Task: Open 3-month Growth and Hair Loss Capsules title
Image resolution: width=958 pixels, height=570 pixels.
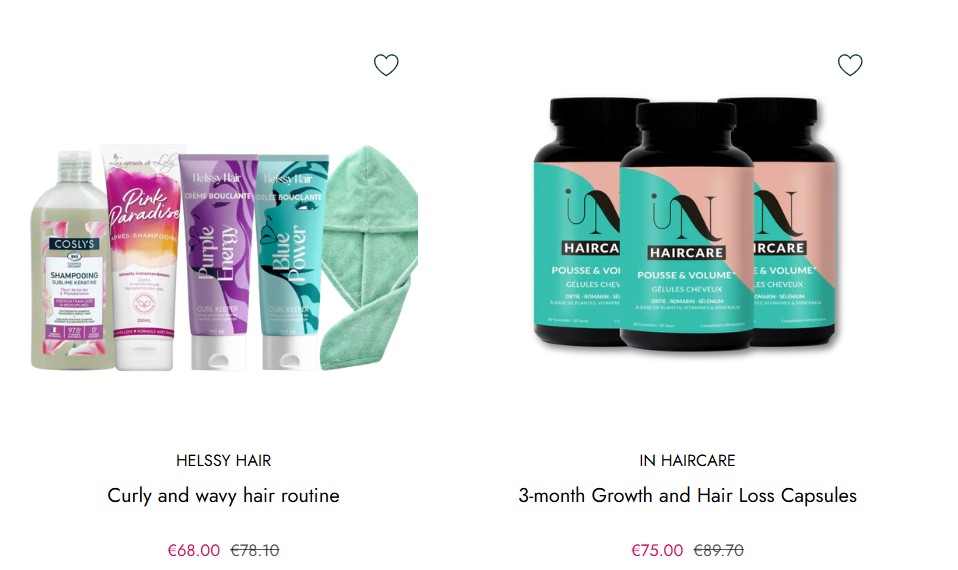Action: coord(687,495)
